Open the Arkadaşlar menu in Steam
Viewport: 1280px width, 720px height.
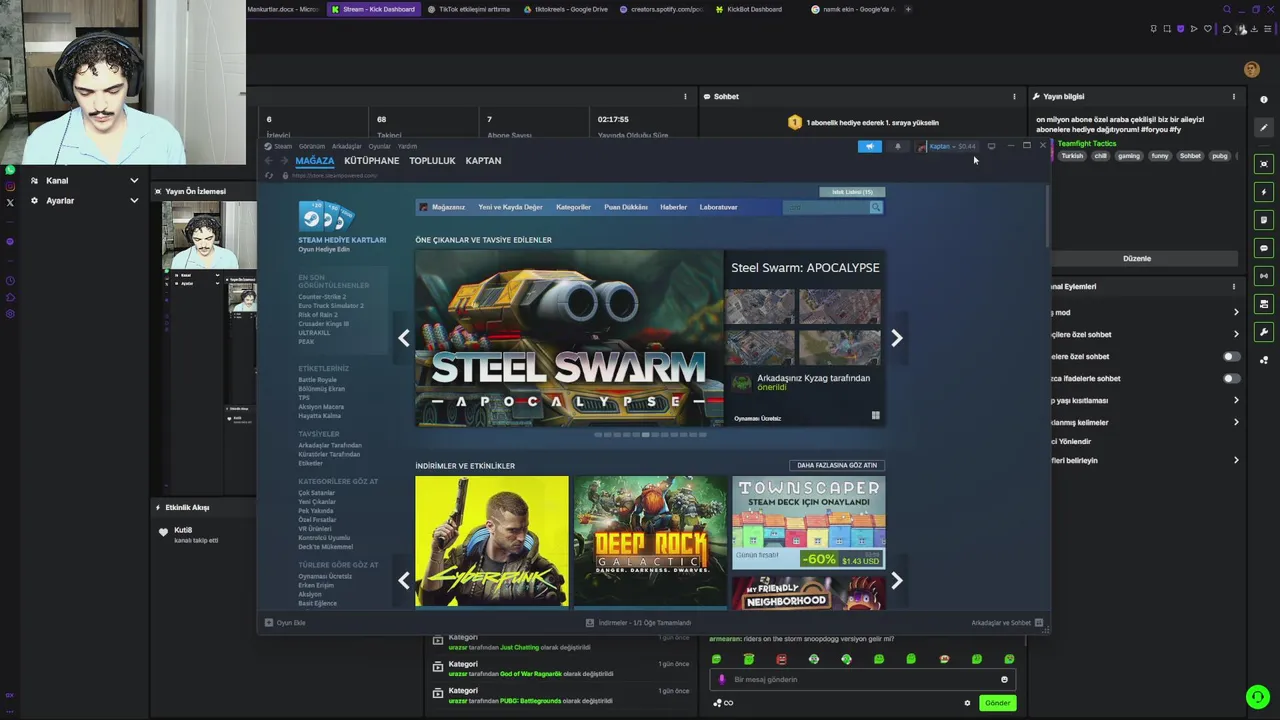tap(347, 146)
